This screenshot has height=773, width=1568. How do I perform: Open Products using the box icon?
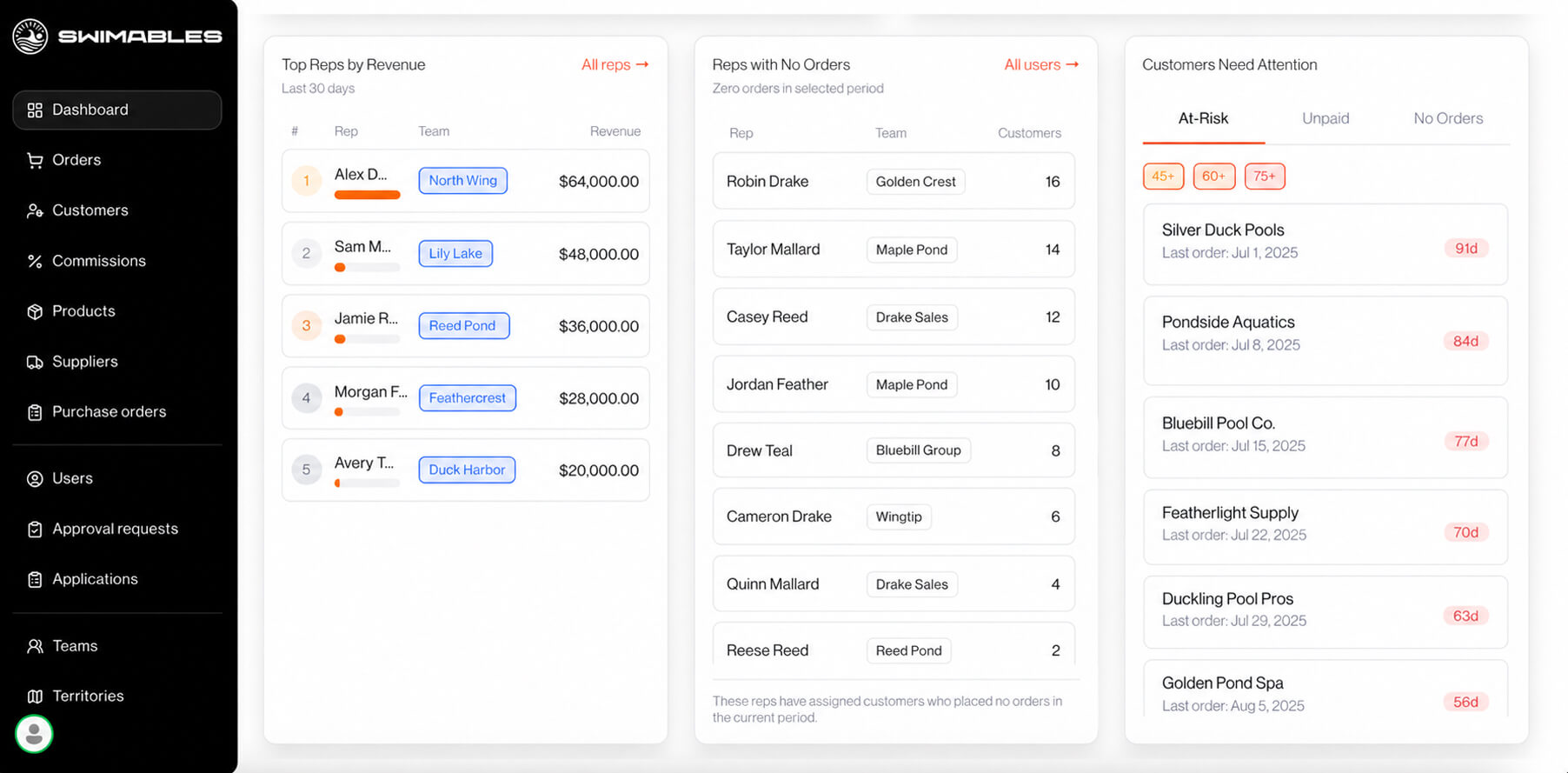tap(35, 312)
